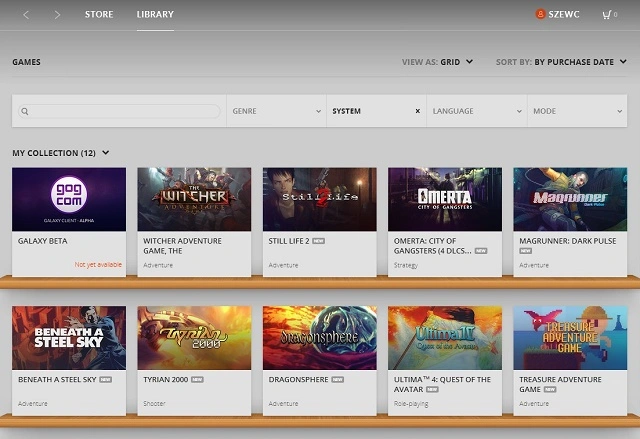
Task: Click the NEW badge on Ultima 4
Action: click(432, 390)
